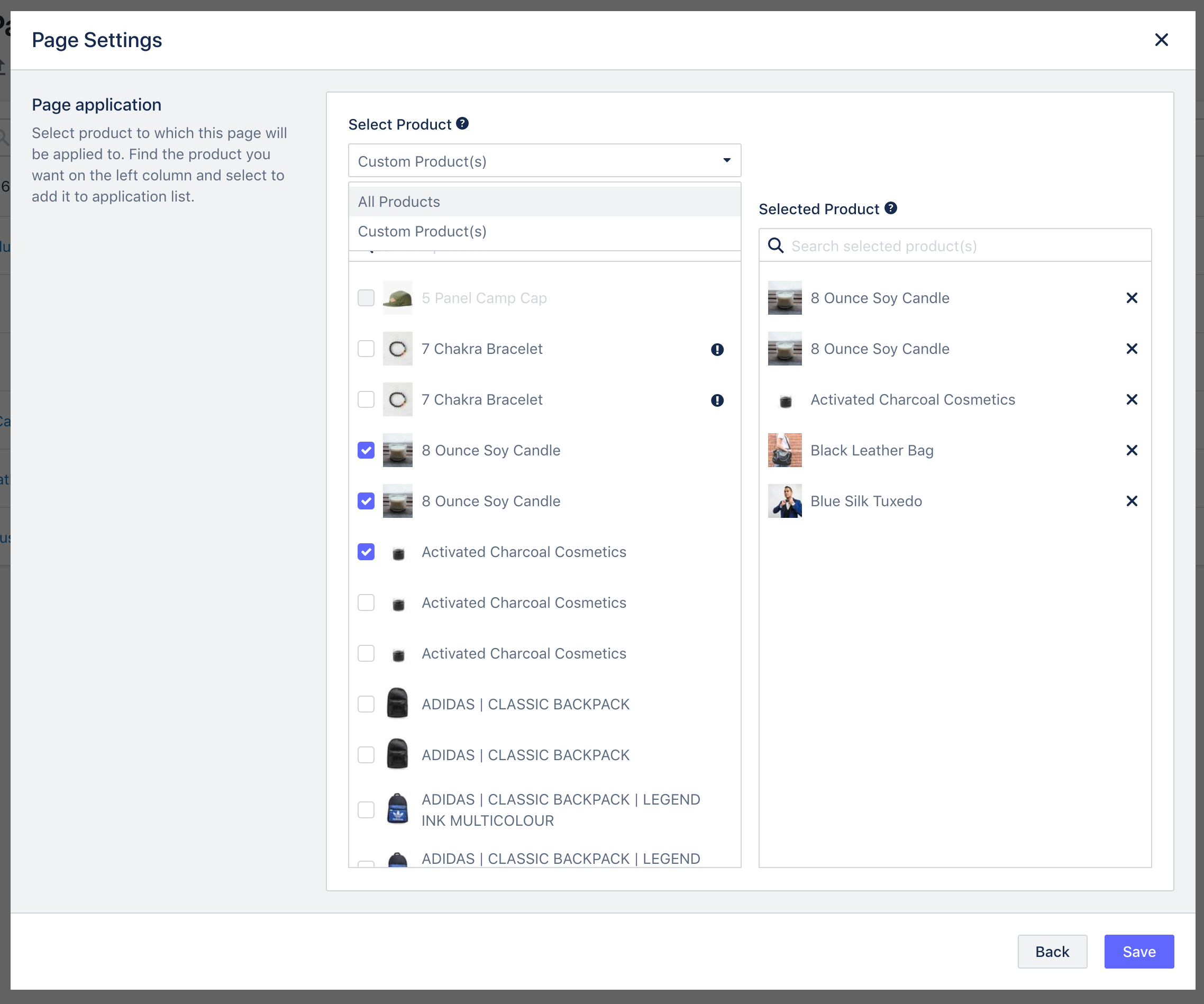
Task: Click the search magnifier icon in selected products
Action: tap(776, 245)
